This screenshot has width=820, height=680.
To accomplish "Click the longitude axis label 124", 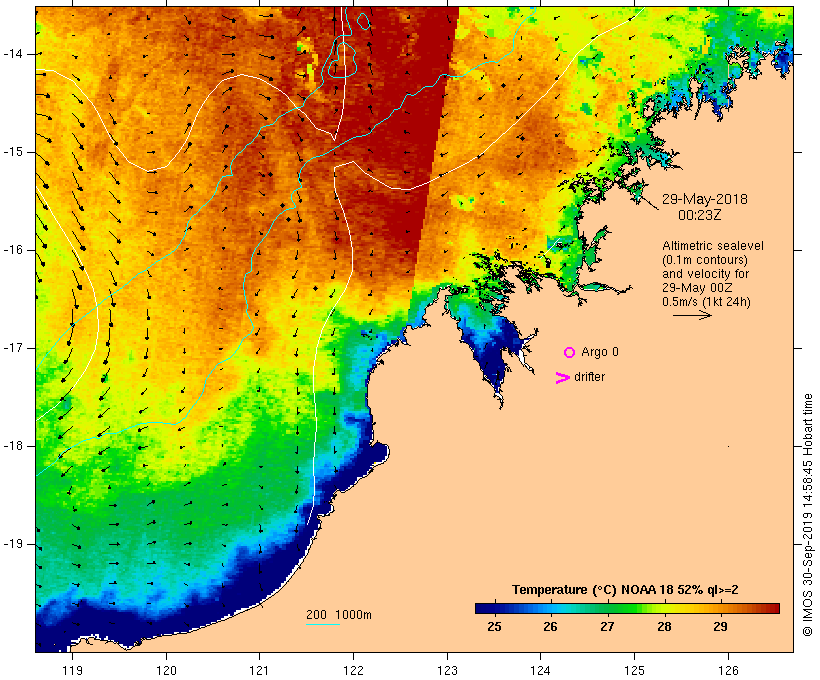I will pos(540,670).
